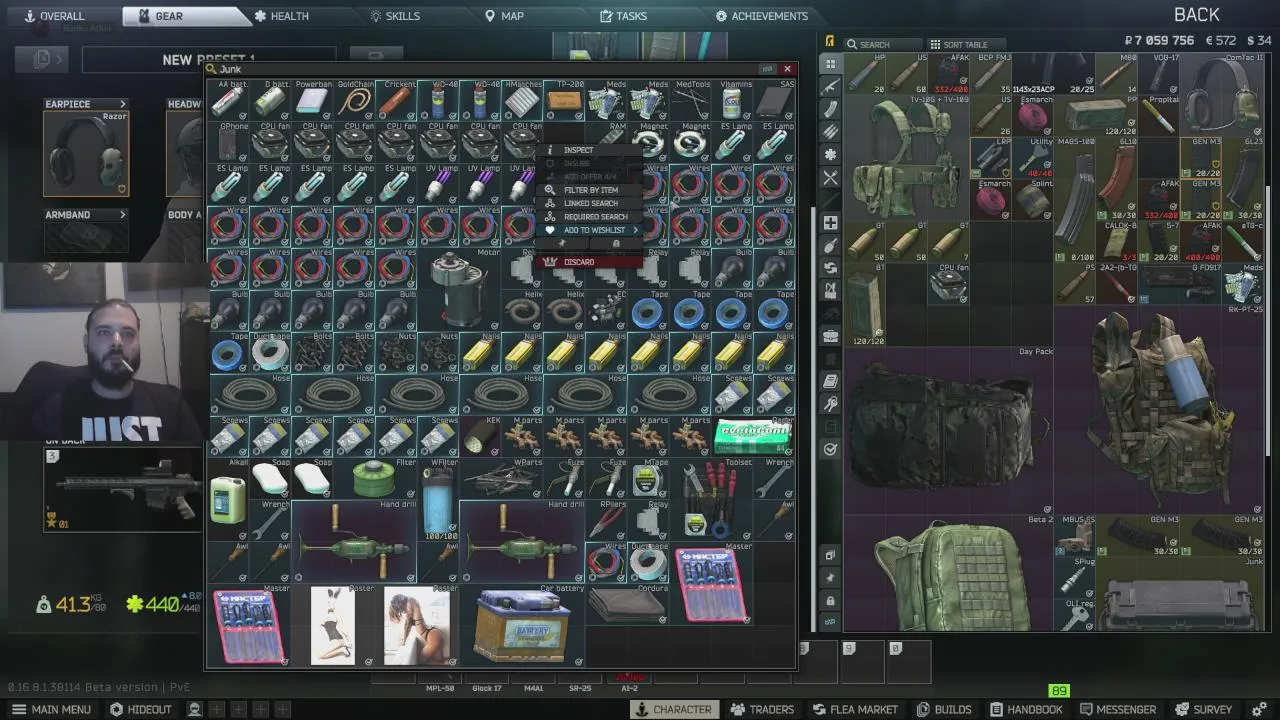Choose Filter by Item in context menu

tap(590, 190)
